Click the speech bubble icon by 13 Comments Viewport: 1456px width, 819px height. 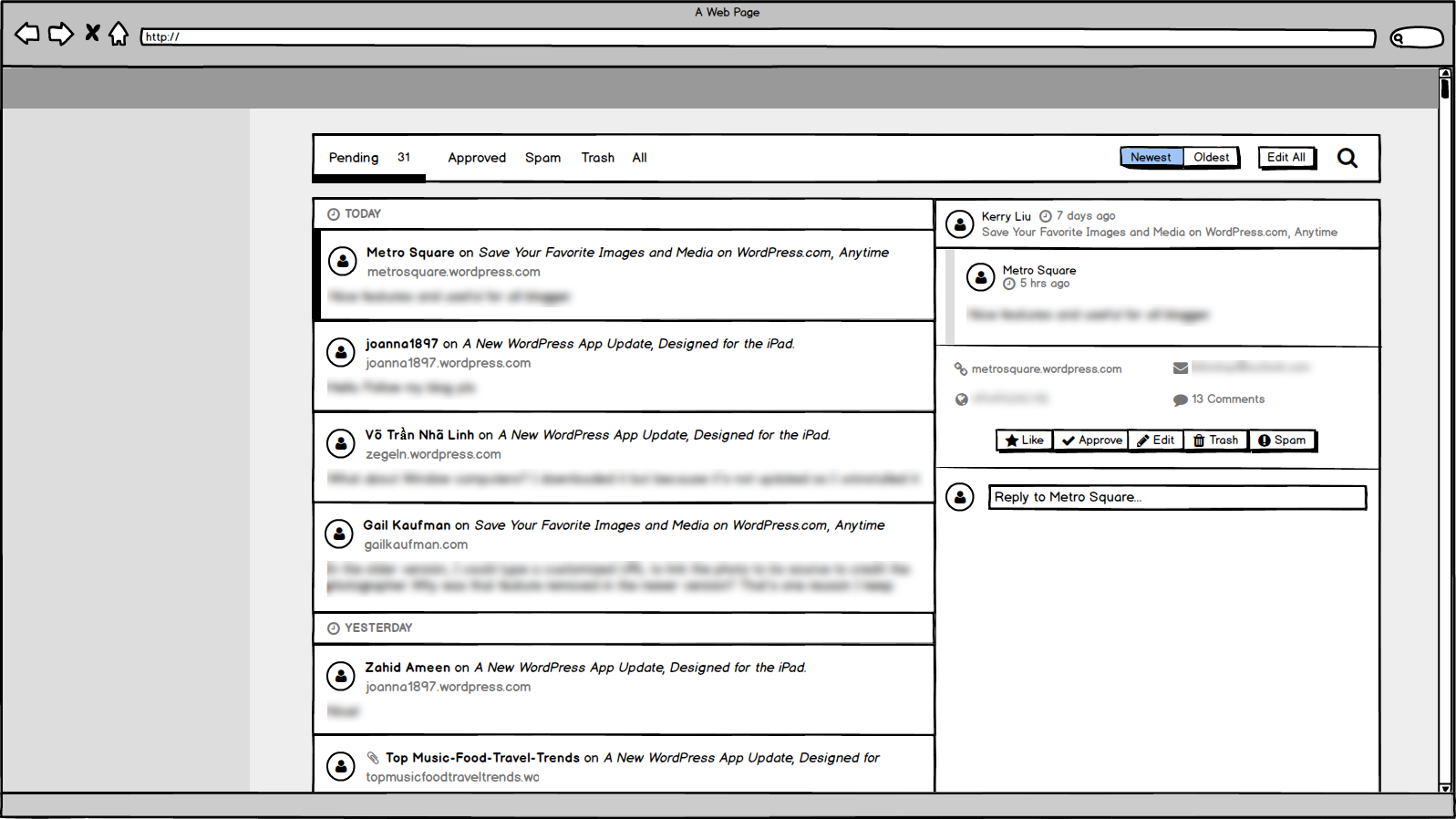1180,399
